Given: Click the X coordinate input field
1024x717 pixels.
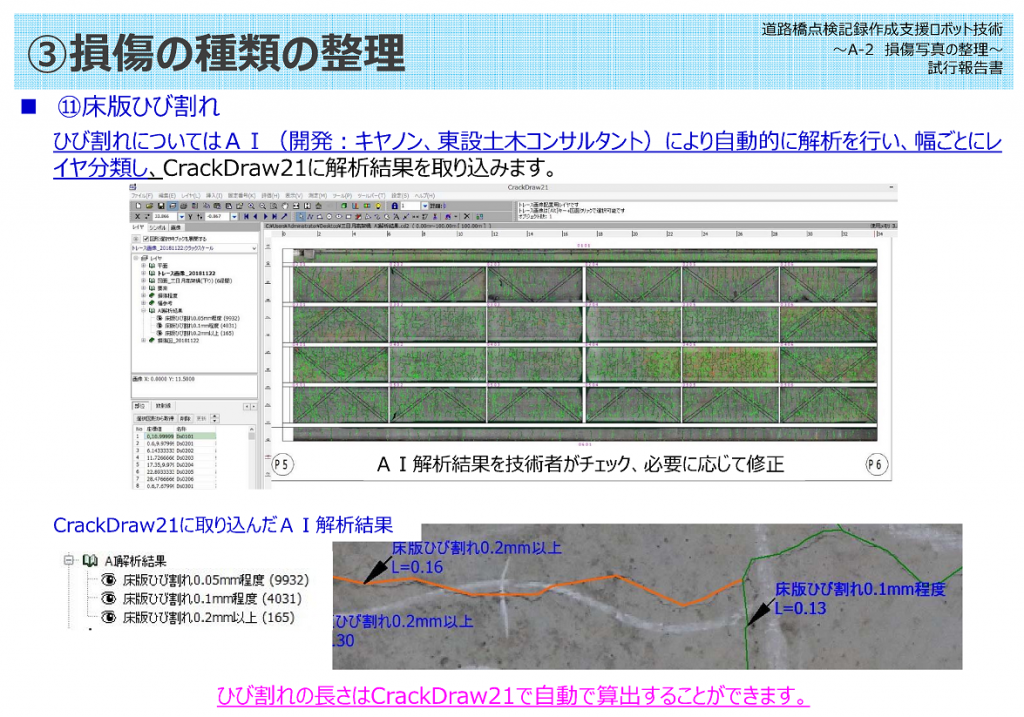Looking at the screenshot, I should pos(162,216).
